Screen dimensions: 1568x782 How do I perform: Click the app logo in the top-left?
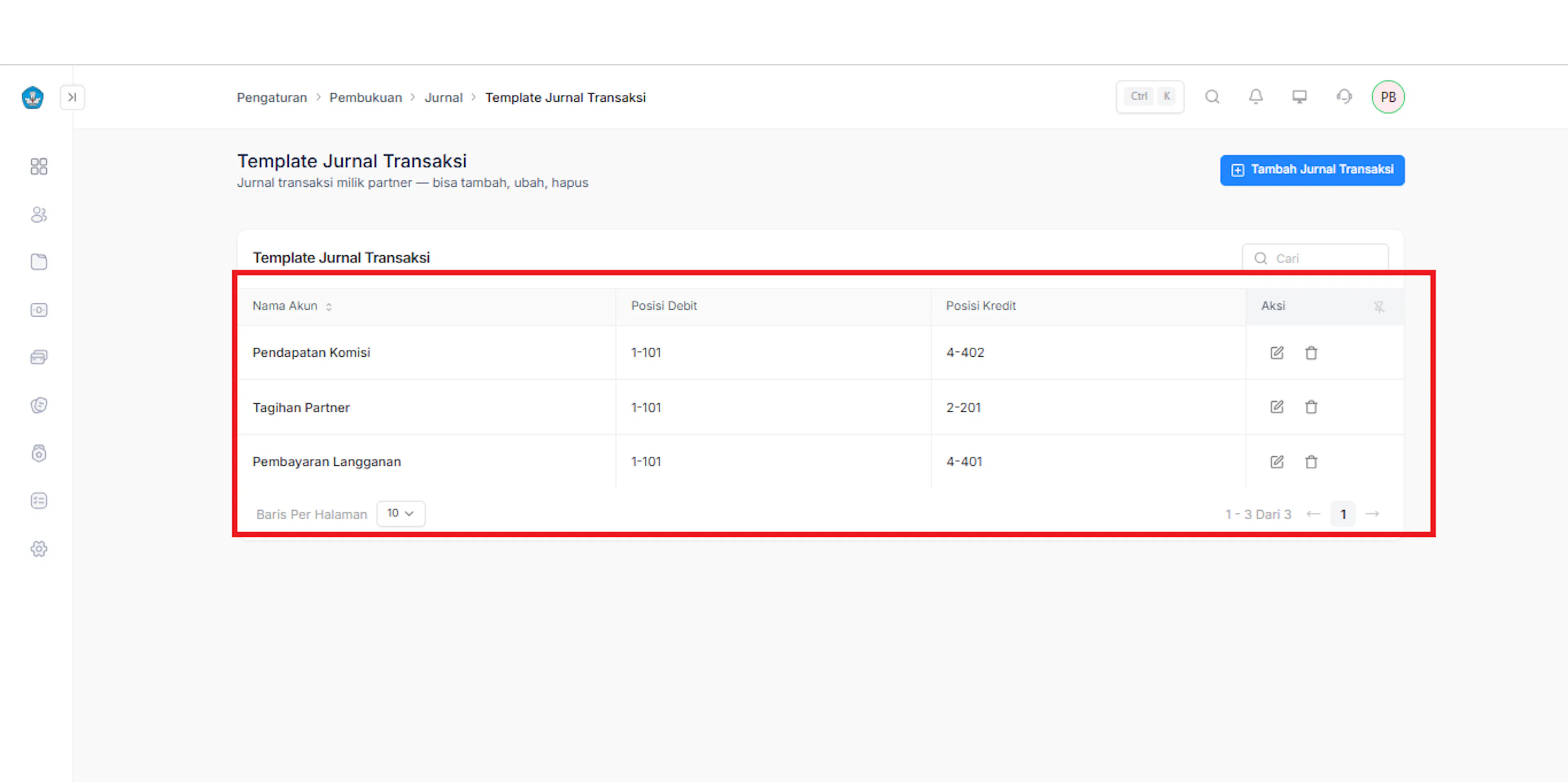click(x=32, y=98)
